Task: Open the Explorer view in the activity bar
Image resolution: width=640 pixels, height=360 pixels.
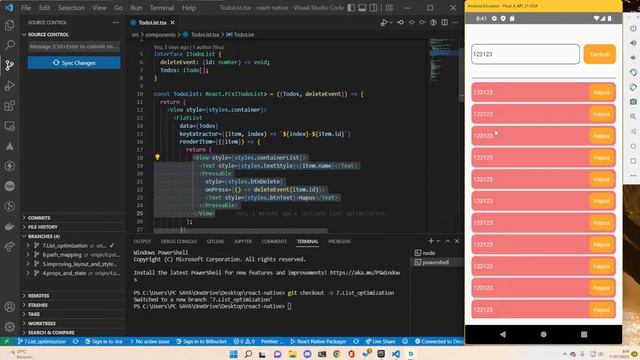Action: 9,25
